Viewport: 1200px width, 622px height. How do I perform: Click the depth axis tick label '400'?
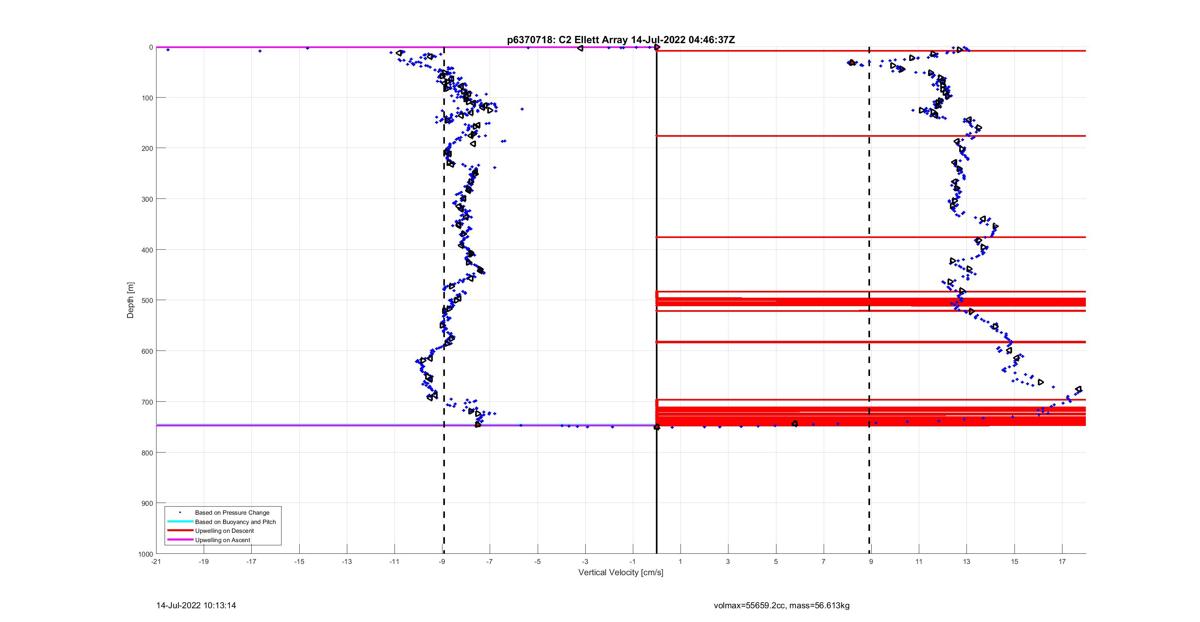click(x=146, y=250)
